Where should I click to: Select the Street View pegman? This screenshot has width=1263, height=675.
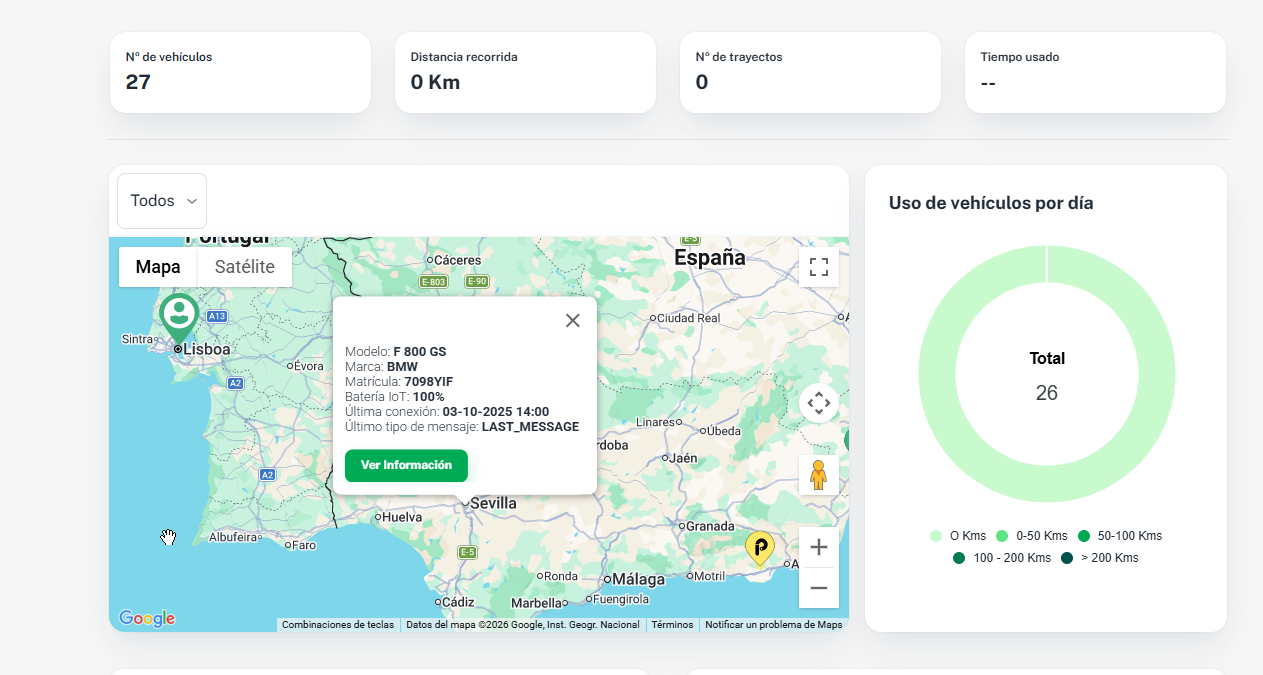click(x=819, y=475)
